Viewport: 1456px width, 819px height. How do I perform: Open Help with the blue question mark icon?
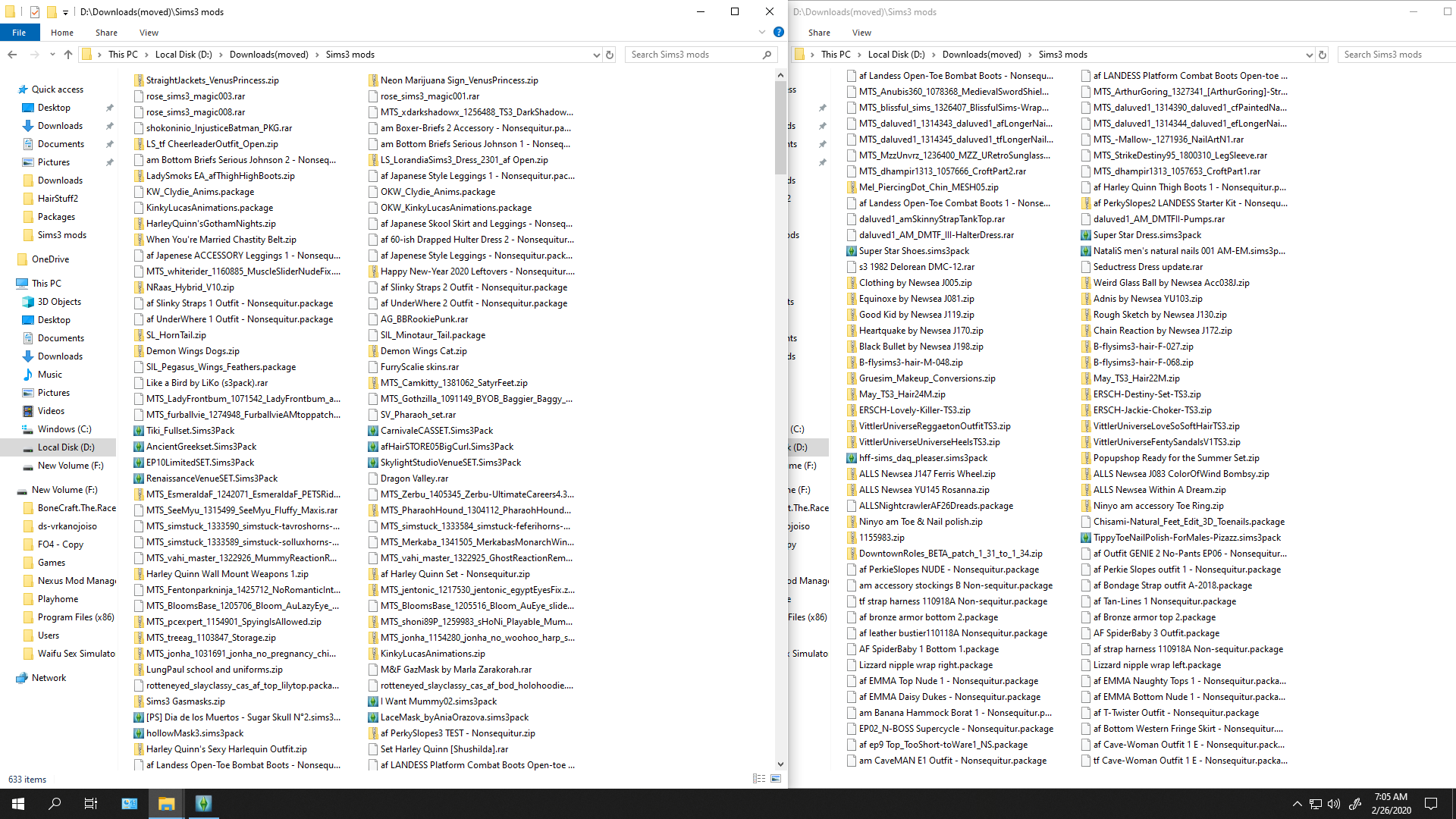[778, 33]
